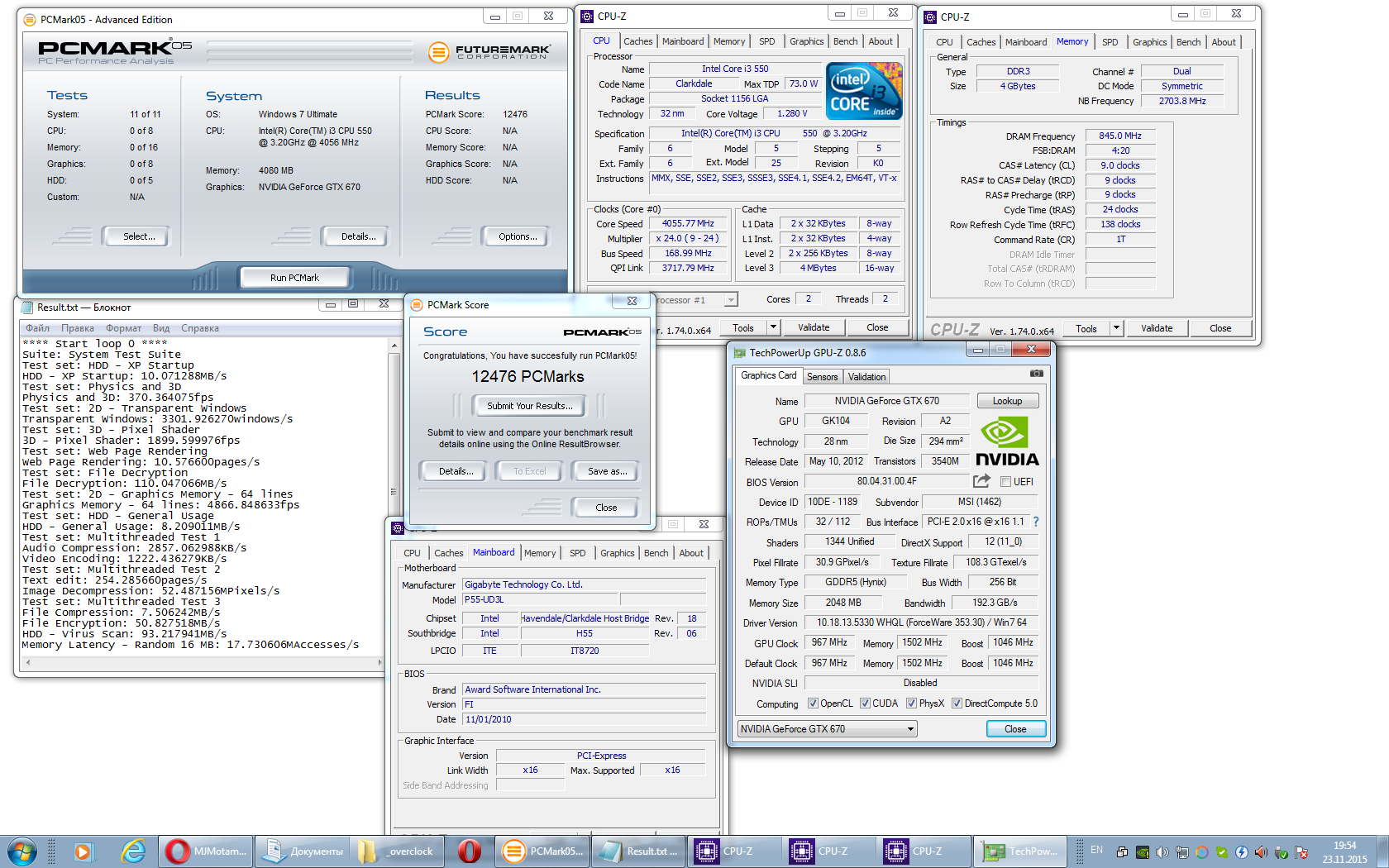This screenshot has width=1389, height=868.
Task: Click Close button in GPU-Z window
Action: [x=1015, y=729]
